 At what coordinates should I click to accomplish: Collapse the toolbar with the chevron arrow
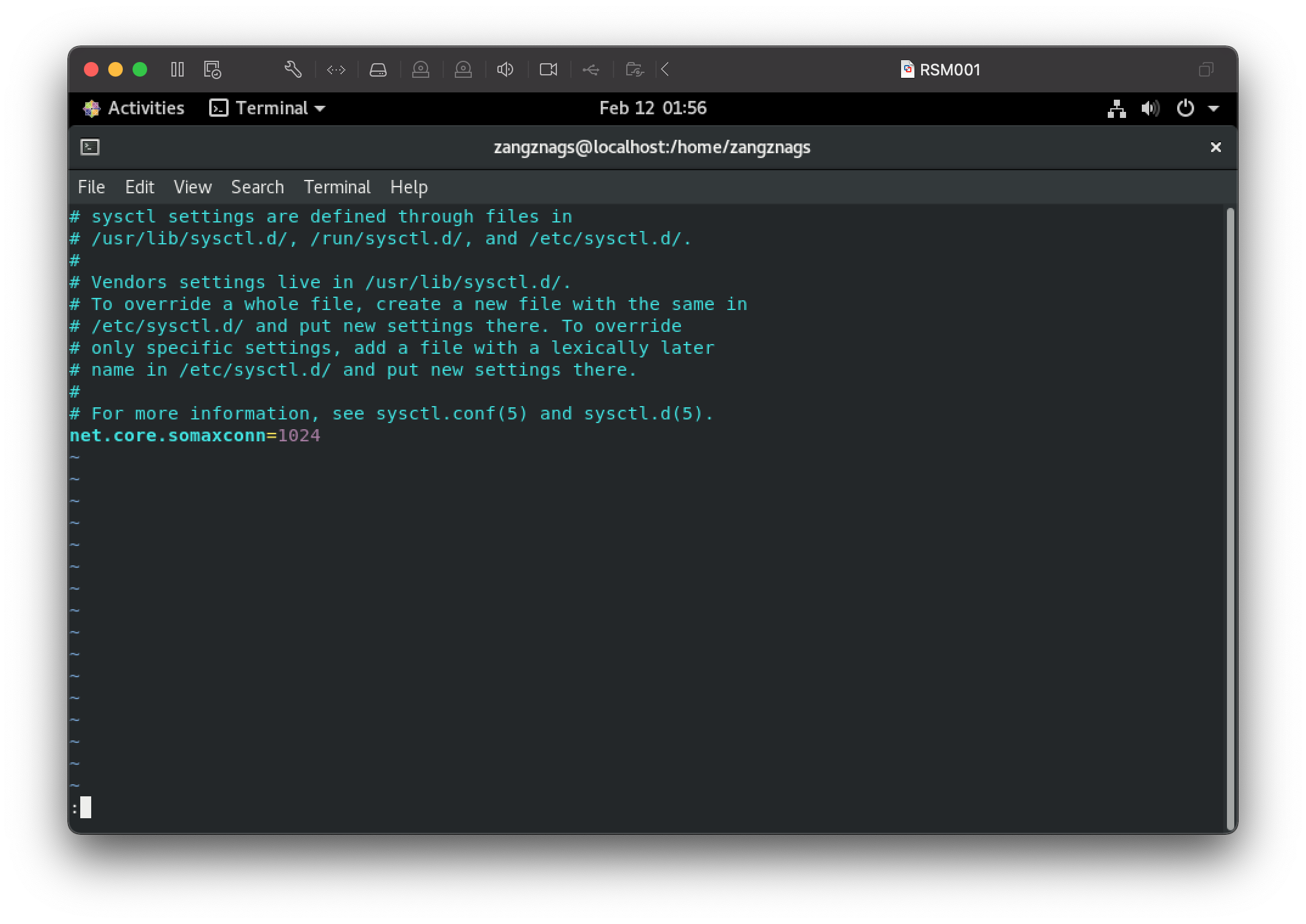coord(665,69)
